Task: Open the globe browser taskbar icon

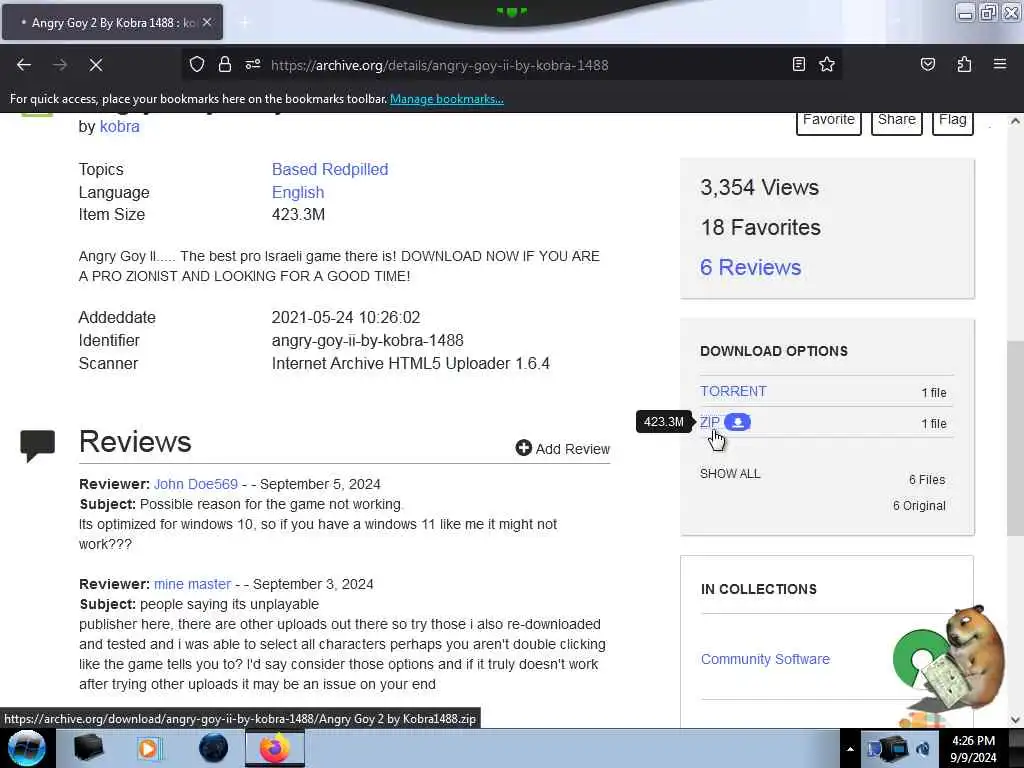Action: click(213, 748)
